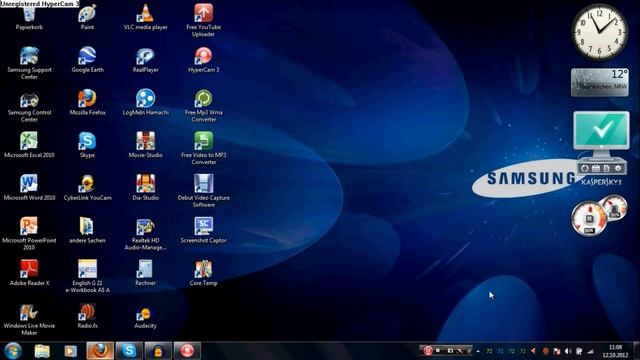Switch to Skype in the taskbar
The image size is (640, 360).
129,351
